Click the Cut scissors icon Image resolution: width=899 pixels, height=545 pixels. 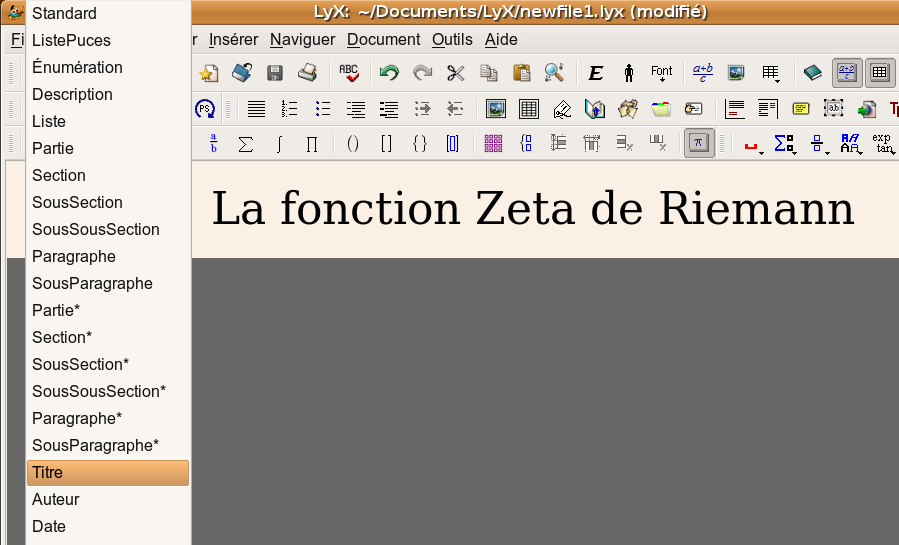tap(455, 73)
